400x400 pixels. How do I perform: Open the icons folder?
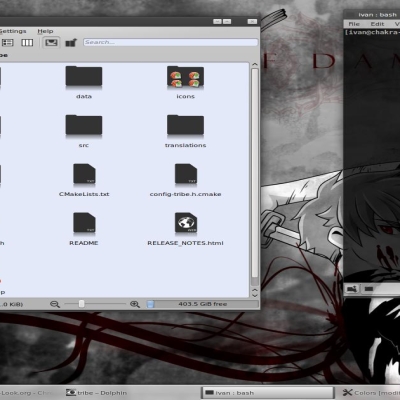[x=185, y=77]
